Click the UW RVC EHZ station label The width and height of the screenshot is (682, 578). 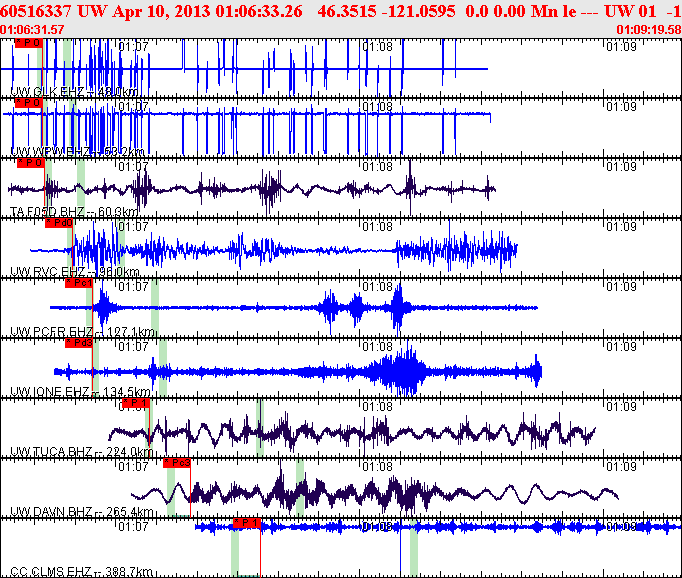coord(74,272)
